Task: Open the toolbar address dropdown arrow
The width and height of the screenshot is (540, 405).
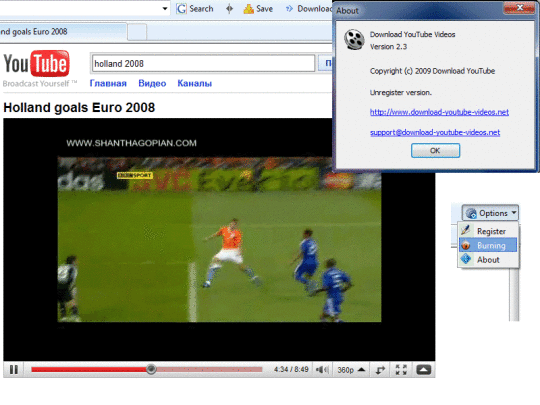Action: coord(165,9)
